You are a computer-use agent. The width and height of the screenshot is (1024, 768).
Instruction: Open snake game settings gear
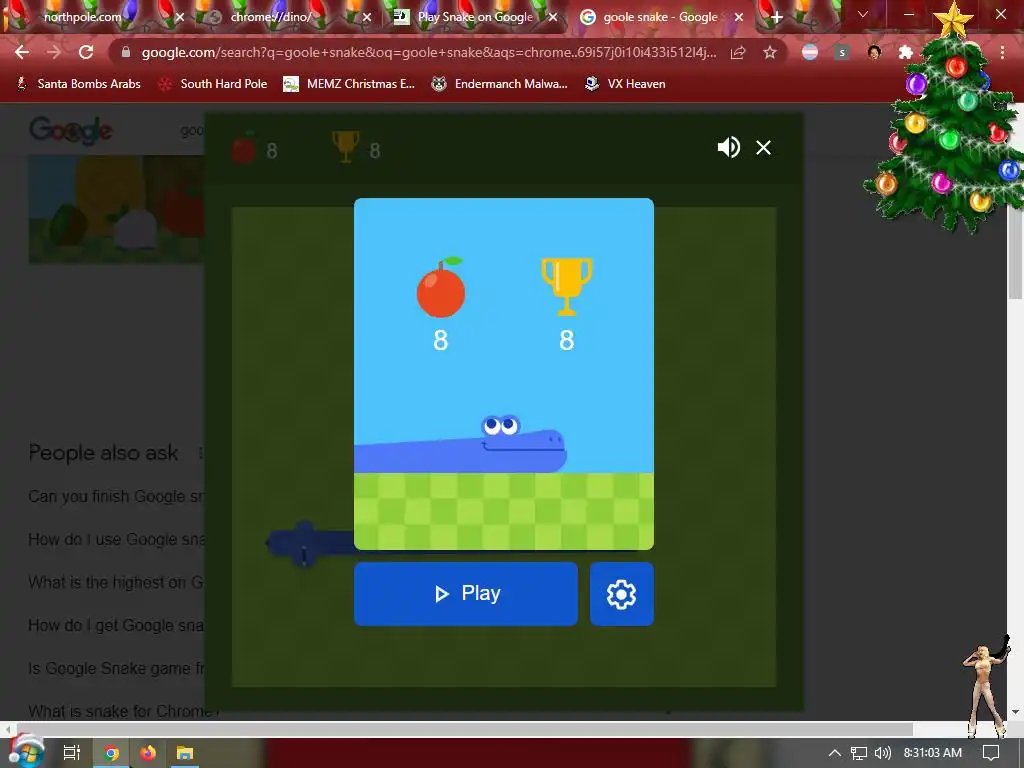tap(621, 594)
